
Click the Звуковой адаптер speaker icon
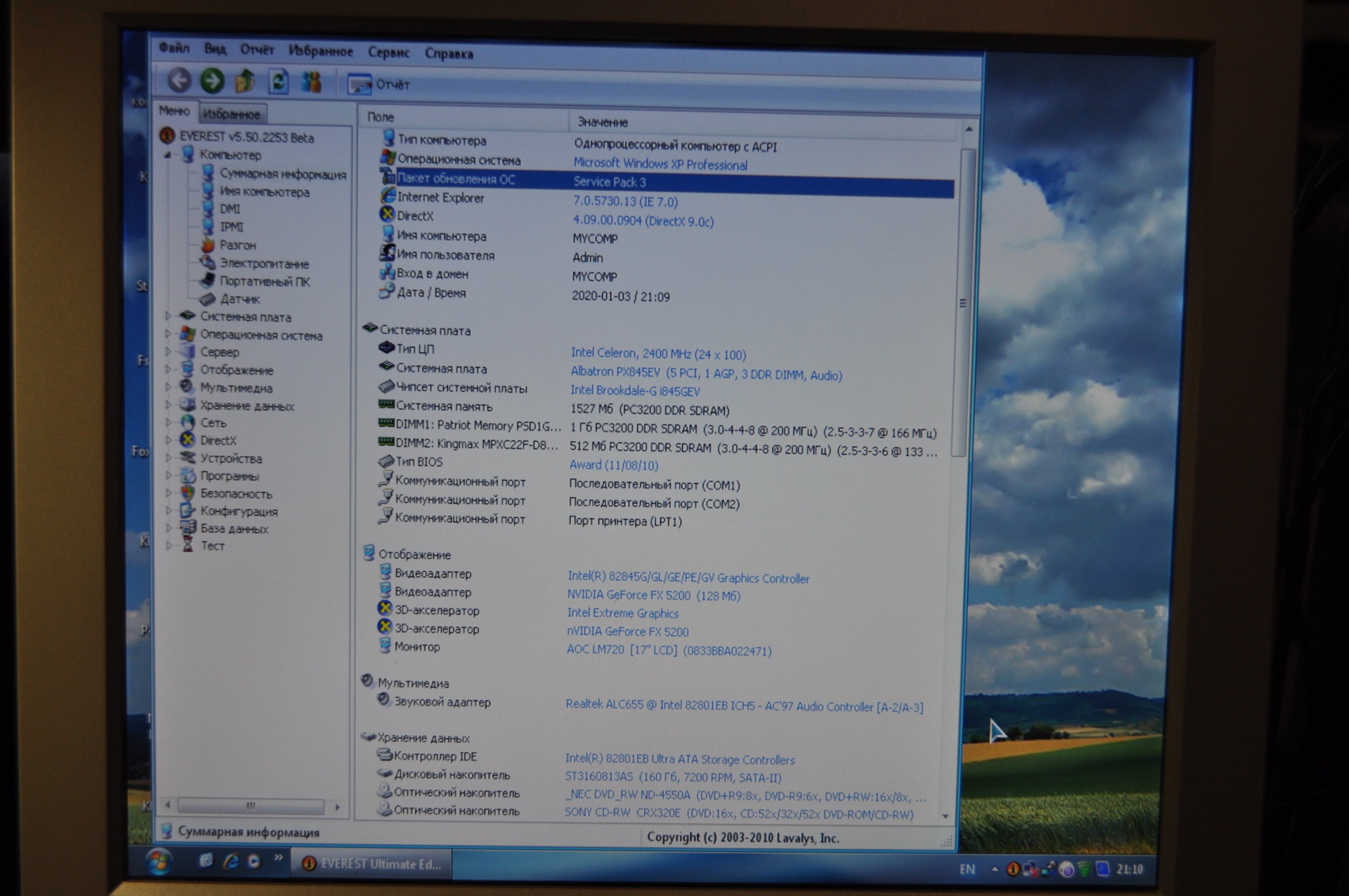pyautogui.click(x=384, y=700)
